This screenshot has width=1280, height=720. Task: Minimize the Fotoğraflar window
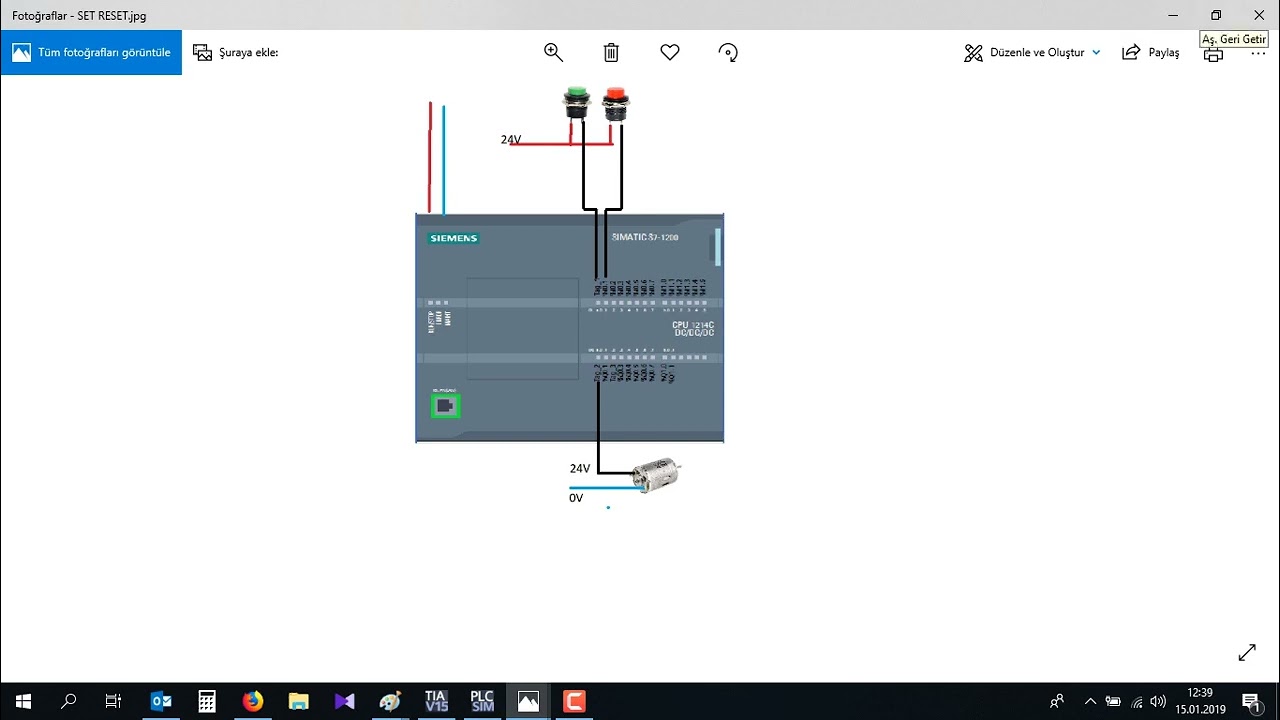pyautogui.click(x=1172, y=15)
